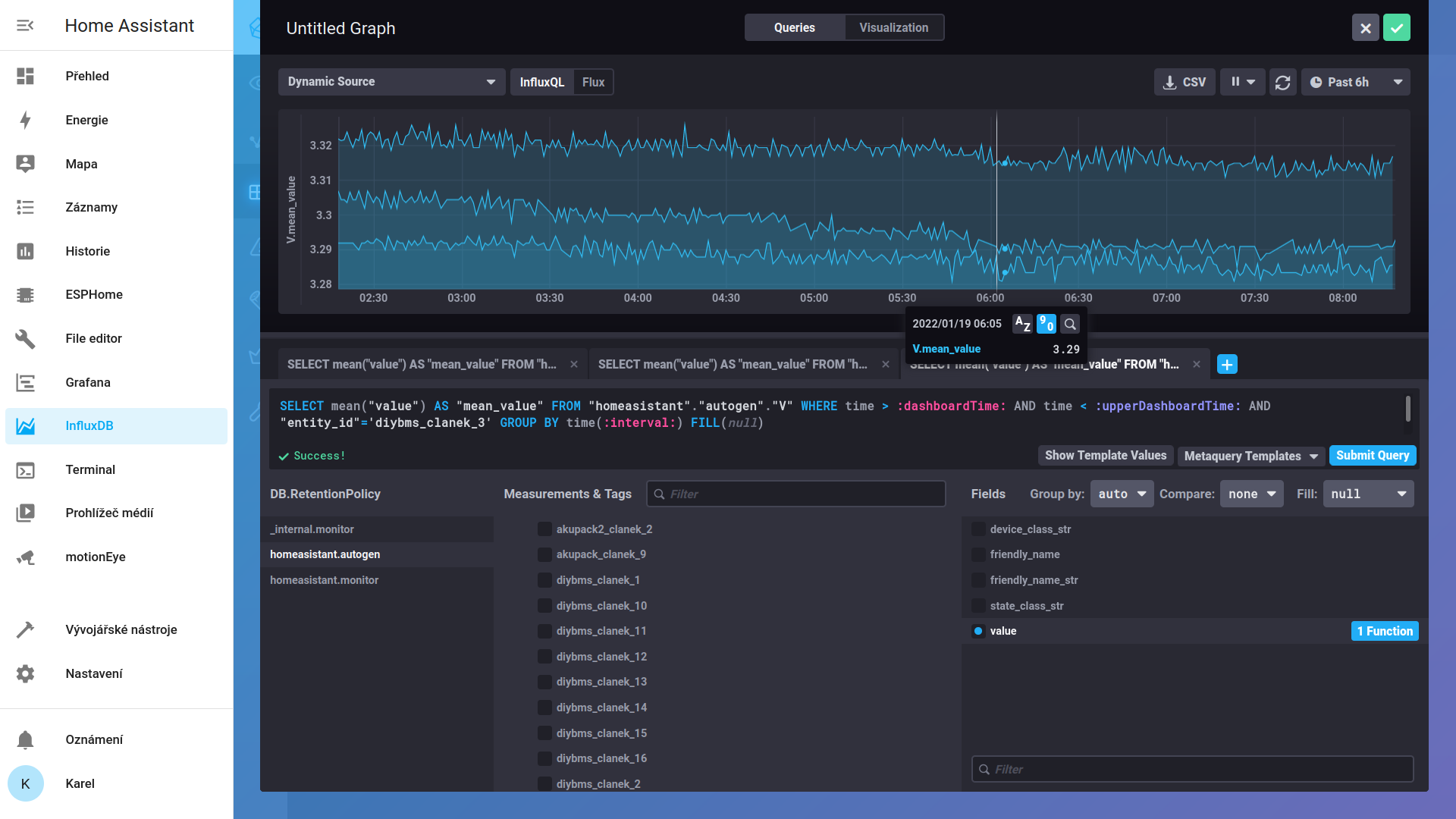Click Submit Query button
The image size is (1456, 819).
1373,456
